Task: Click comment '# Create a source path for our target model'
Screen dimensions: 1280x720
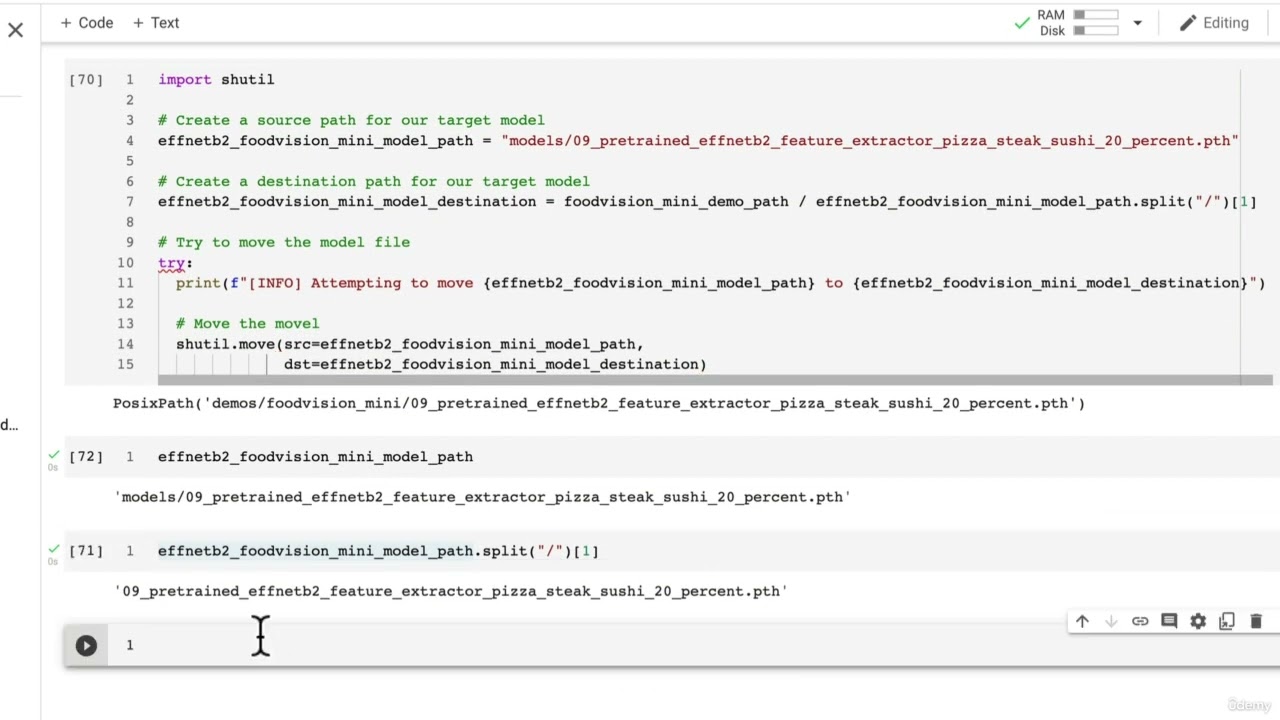Action: click(x=351, y=120)
